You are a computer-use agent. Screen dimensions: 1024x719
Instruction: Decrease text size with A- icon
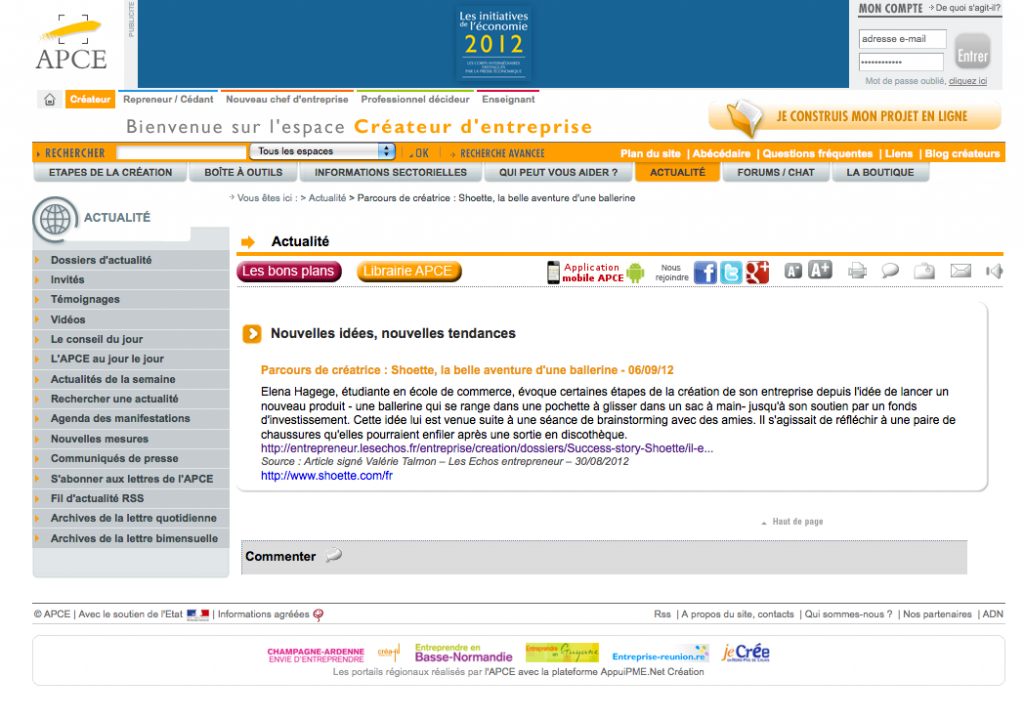(793, 270)
